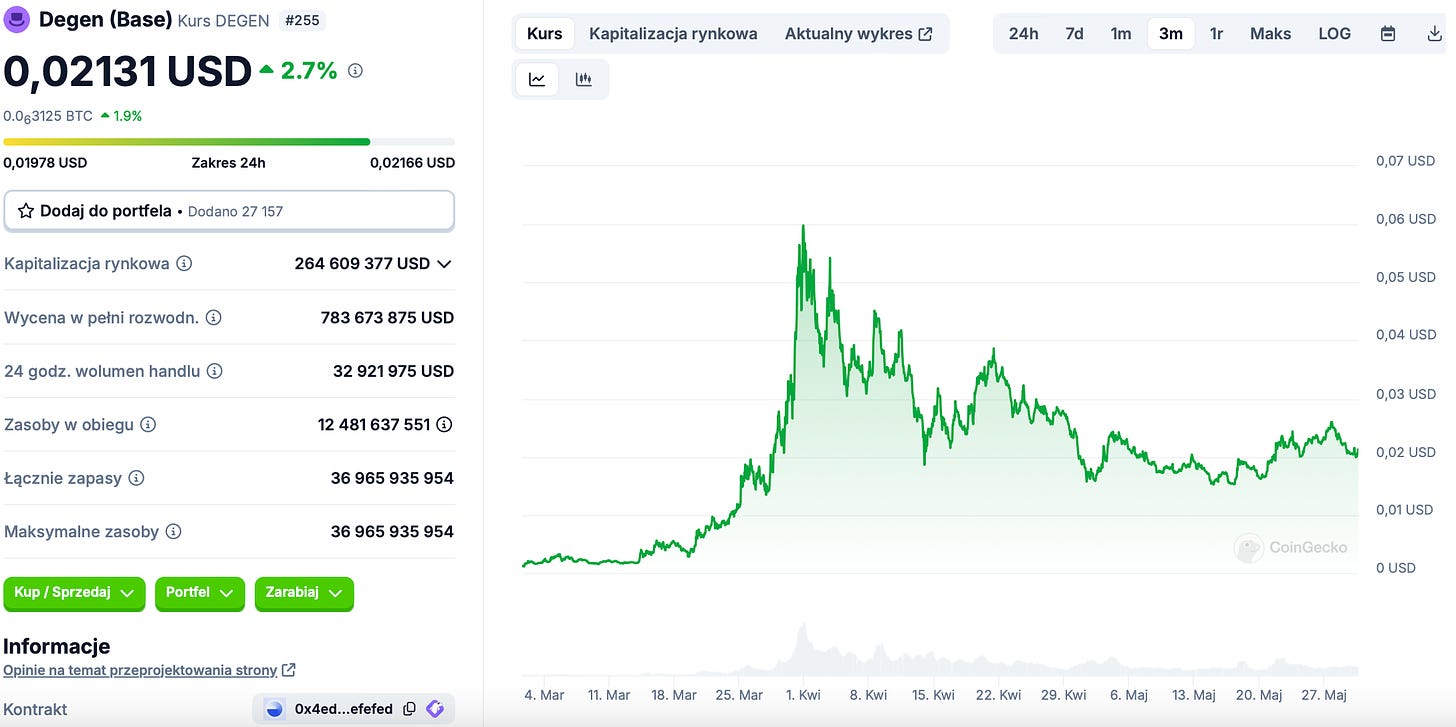Screen dimensions: 1456x727
Task: Open external link icon on Aktualny wykres
Action: tap(925, 34)
